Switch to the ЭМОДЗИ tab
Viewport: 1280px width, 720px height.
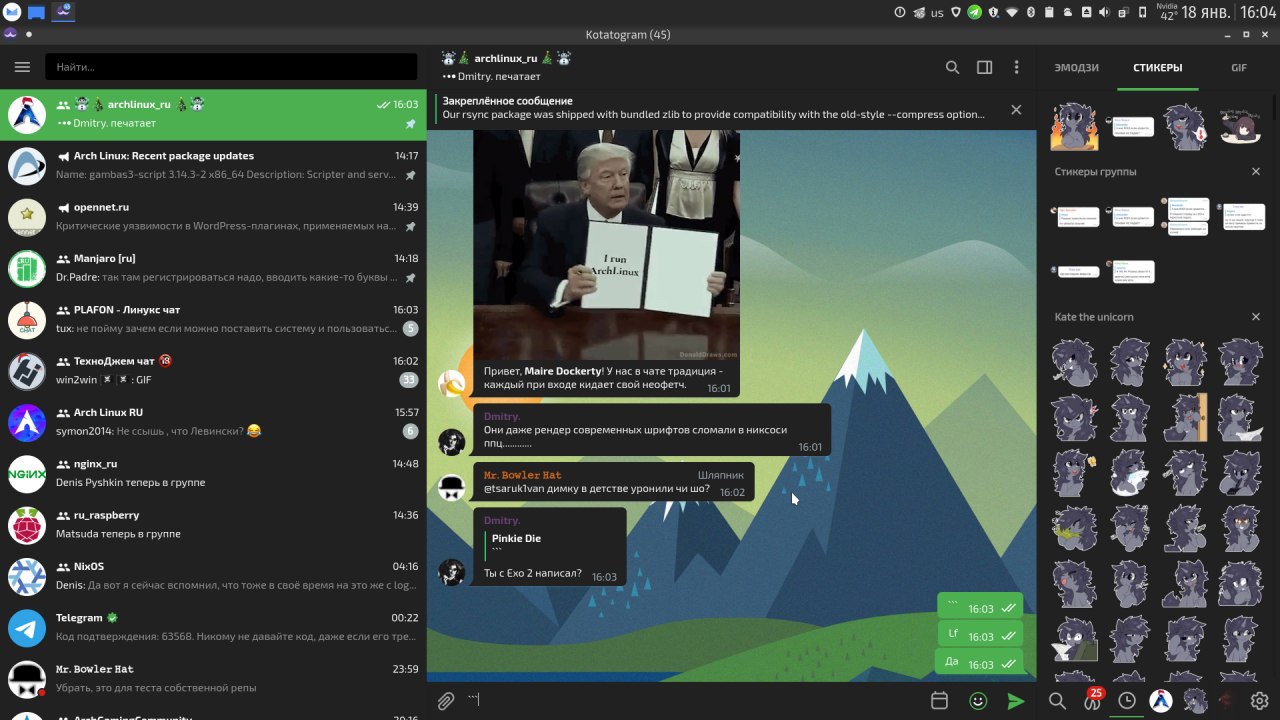(1077, 68)
